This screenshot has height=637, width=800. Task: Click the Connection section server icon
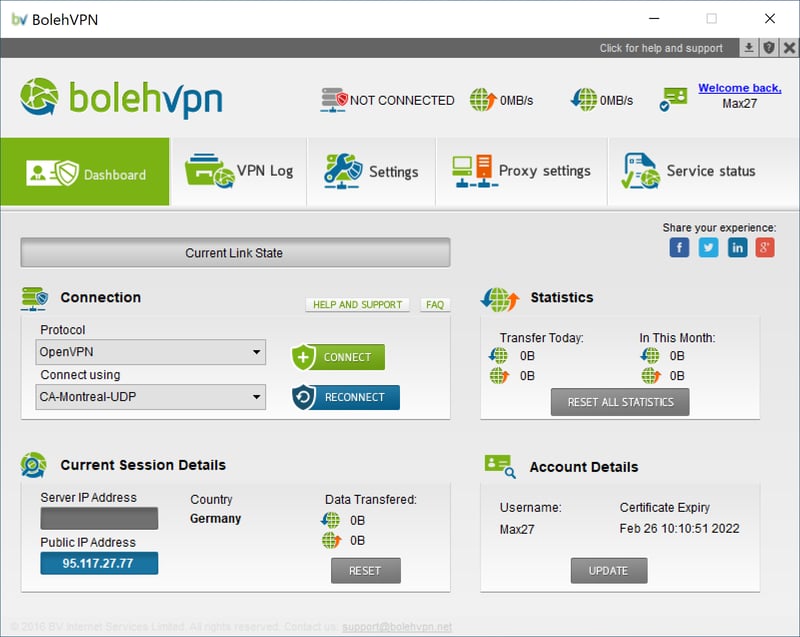coord(34,299)
